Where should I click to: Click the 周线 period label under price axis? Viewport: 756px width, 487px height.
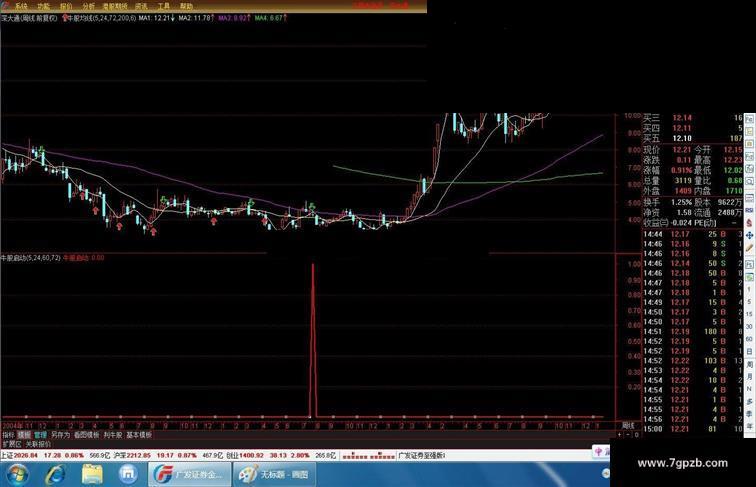click(x=628, y=426)
